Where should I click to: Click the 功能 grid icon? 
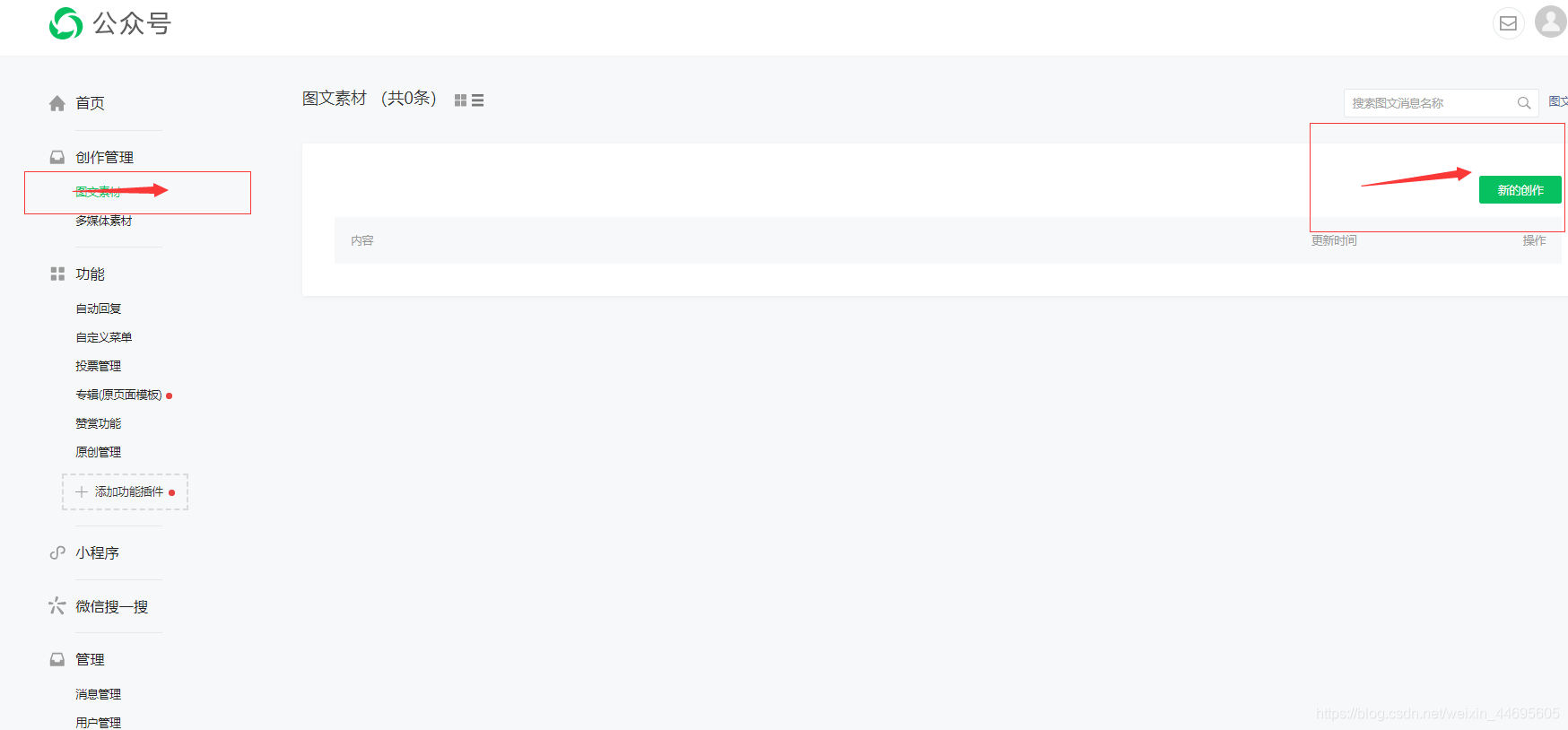point(57,274)
